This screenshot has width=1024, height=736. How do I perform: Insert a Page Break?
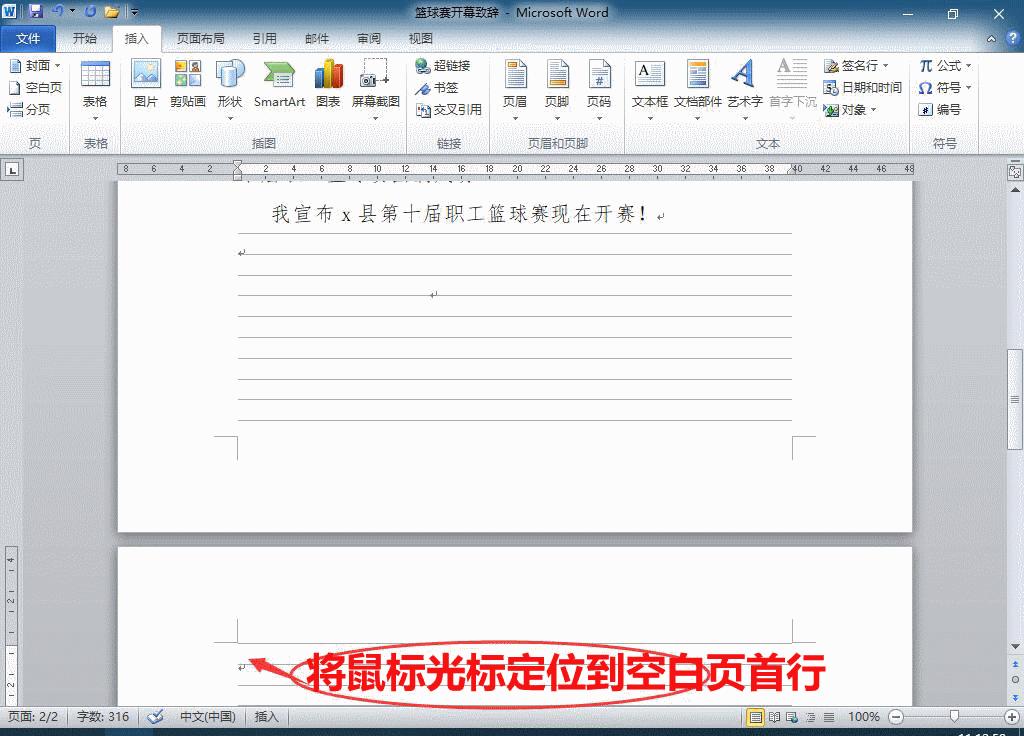pos(30,110)
